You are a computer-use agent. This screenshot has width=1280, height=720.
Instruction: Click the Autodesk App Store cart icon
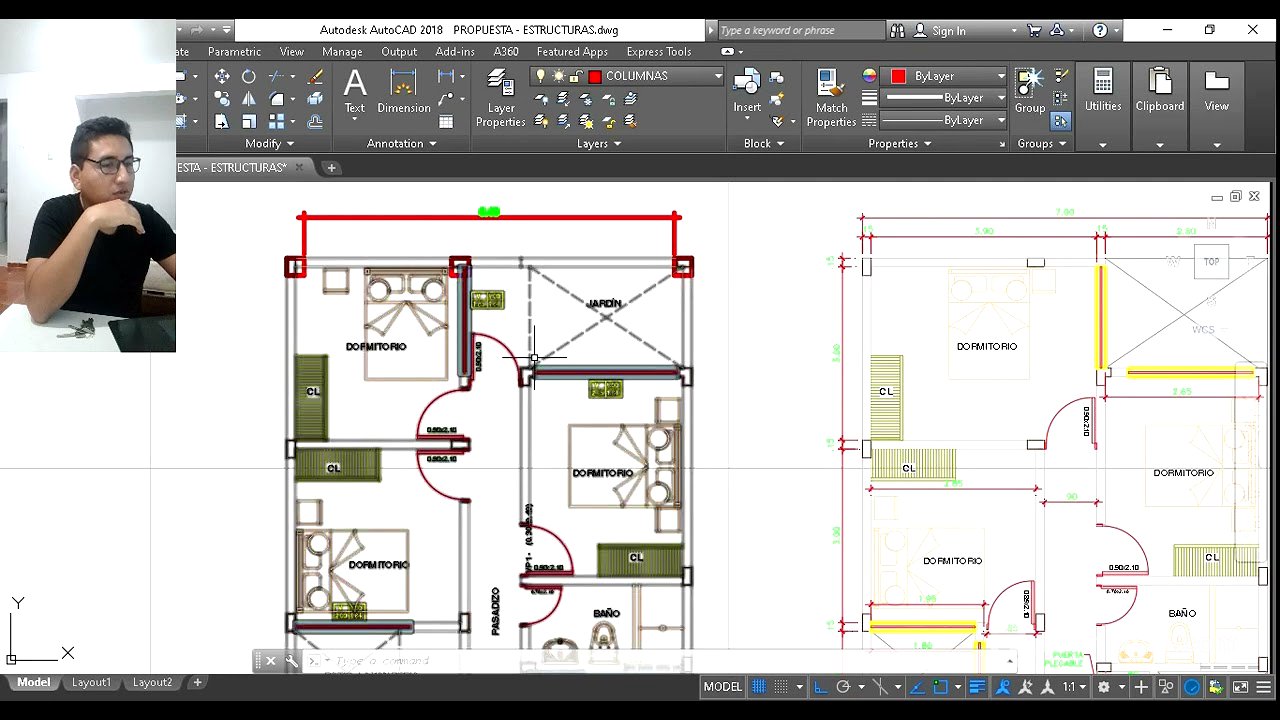(1034, 30)
